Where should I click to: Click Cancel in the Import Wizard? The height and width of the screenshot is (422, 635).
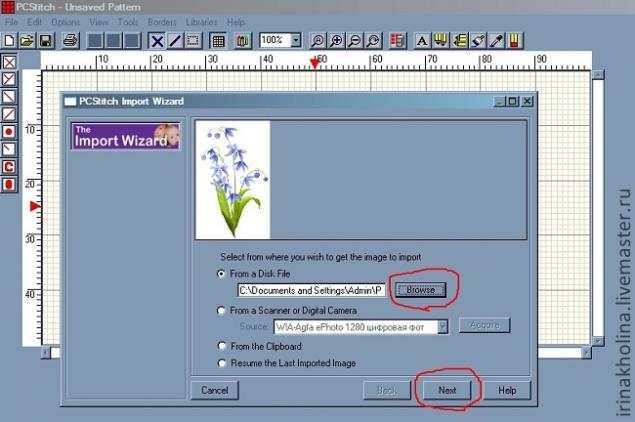pyautogui.click(x=215, y=390)
